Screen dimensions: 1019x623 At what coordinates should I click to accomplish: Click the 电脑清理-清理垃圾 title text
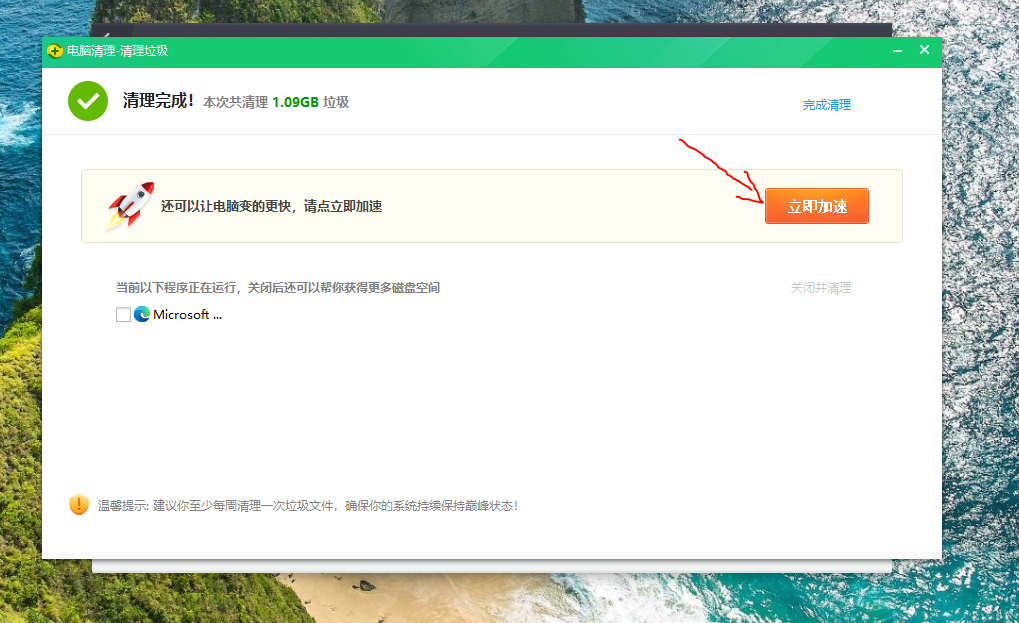(118, 51)
